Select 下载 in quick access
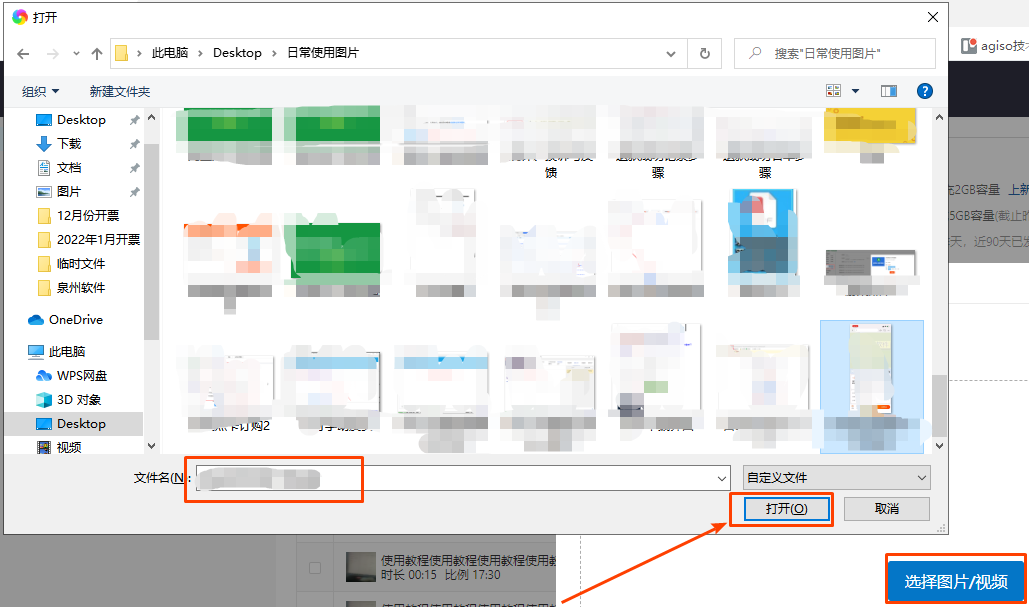1029x607 pixels. pos(69,144)
